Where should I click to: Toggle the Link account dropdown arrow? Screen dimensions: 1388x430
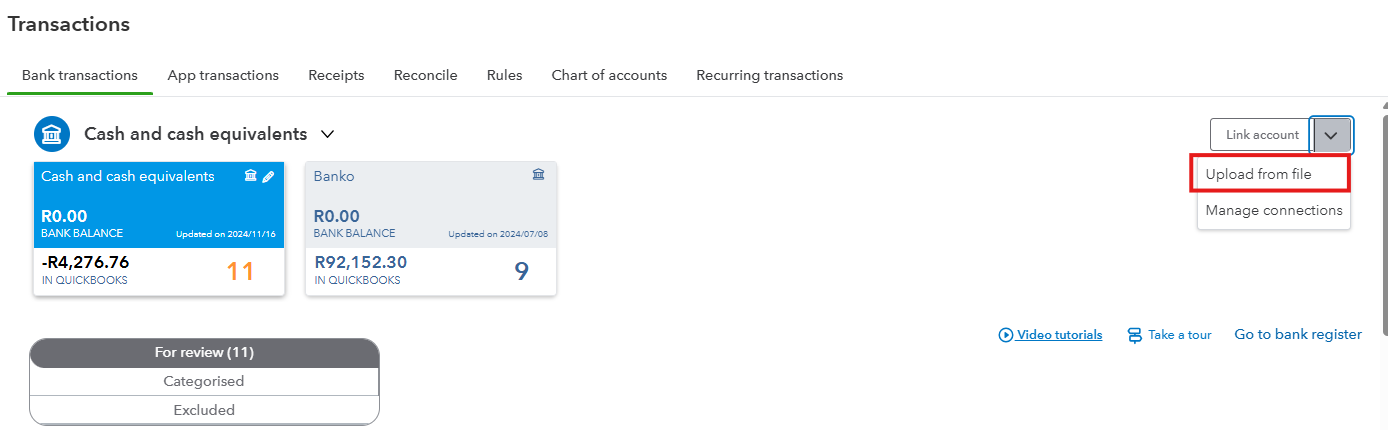(1331, 135)
